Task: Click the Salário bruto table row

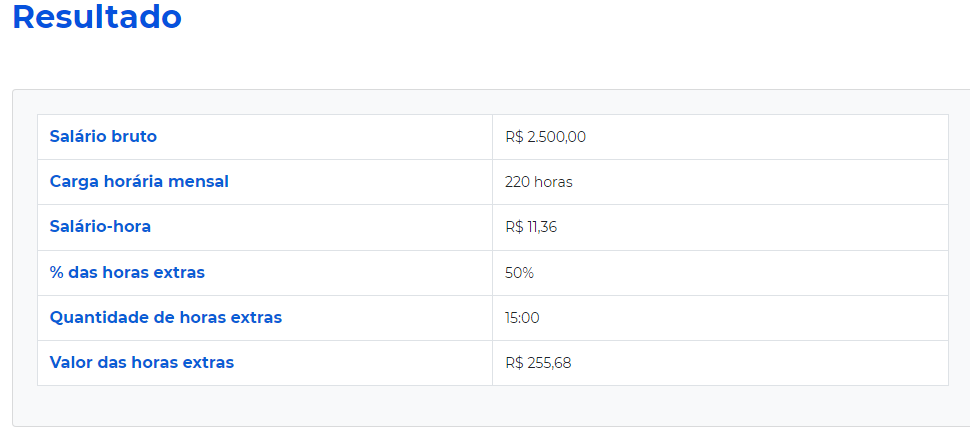Action: pos(492,137)
